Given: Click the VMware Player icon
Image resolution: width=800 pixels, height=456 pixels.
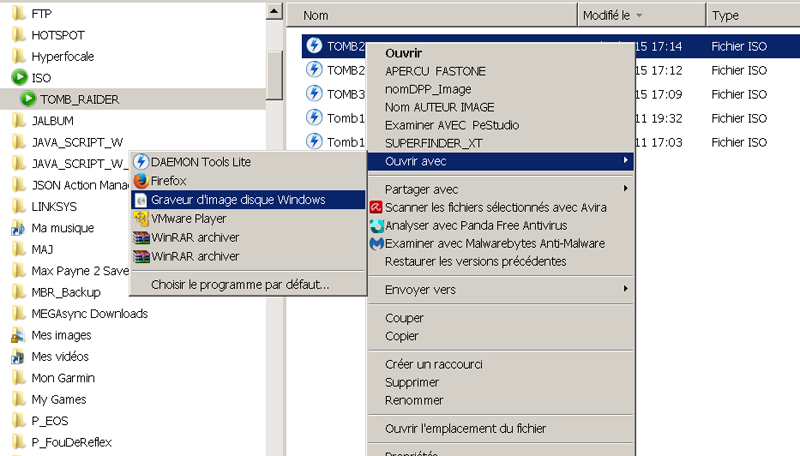Looking at the screenshot, I should (x=141, y=219).
